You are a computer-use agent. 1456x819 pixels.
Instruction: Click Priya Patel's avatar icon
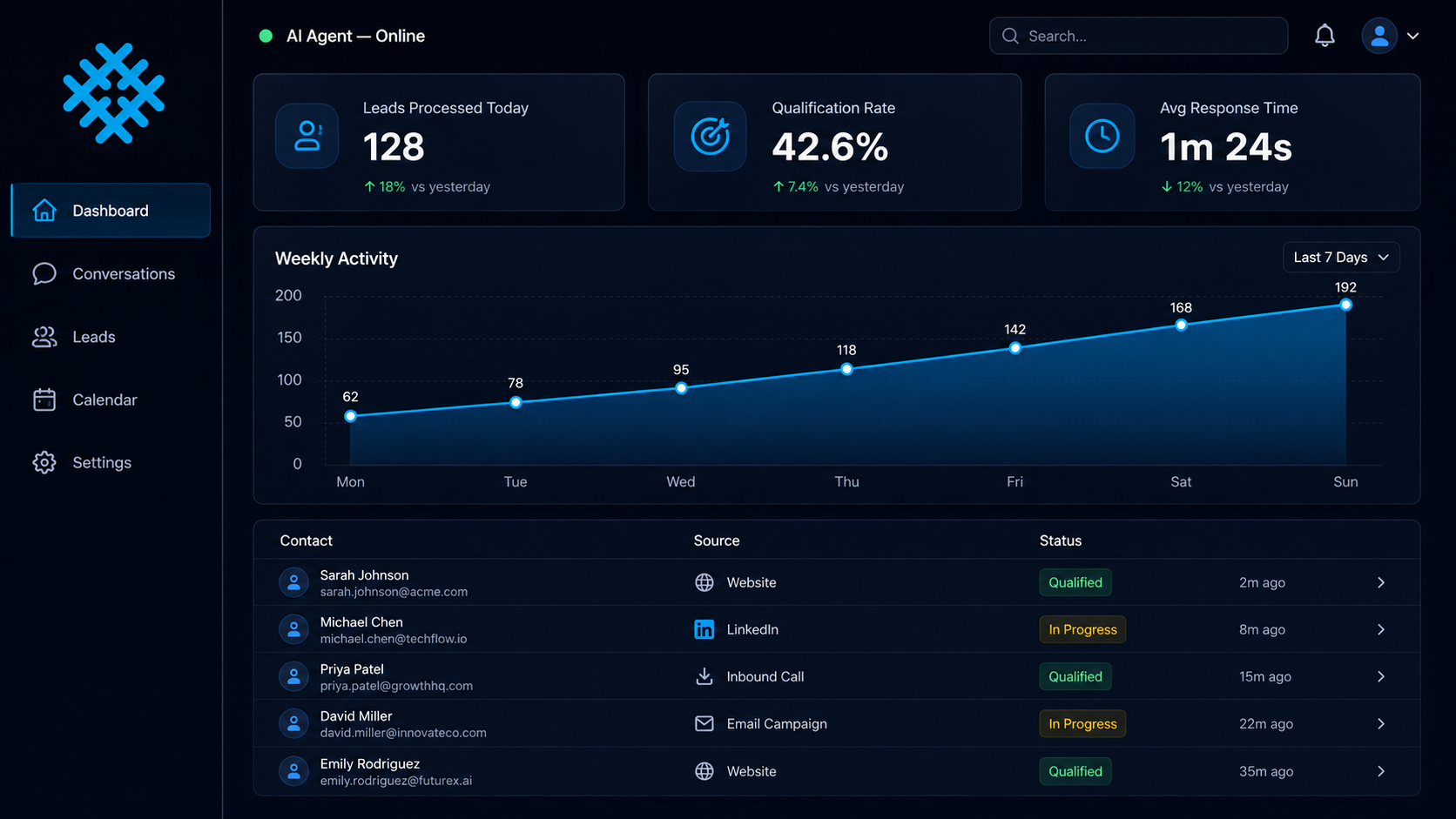pos(293,676)
